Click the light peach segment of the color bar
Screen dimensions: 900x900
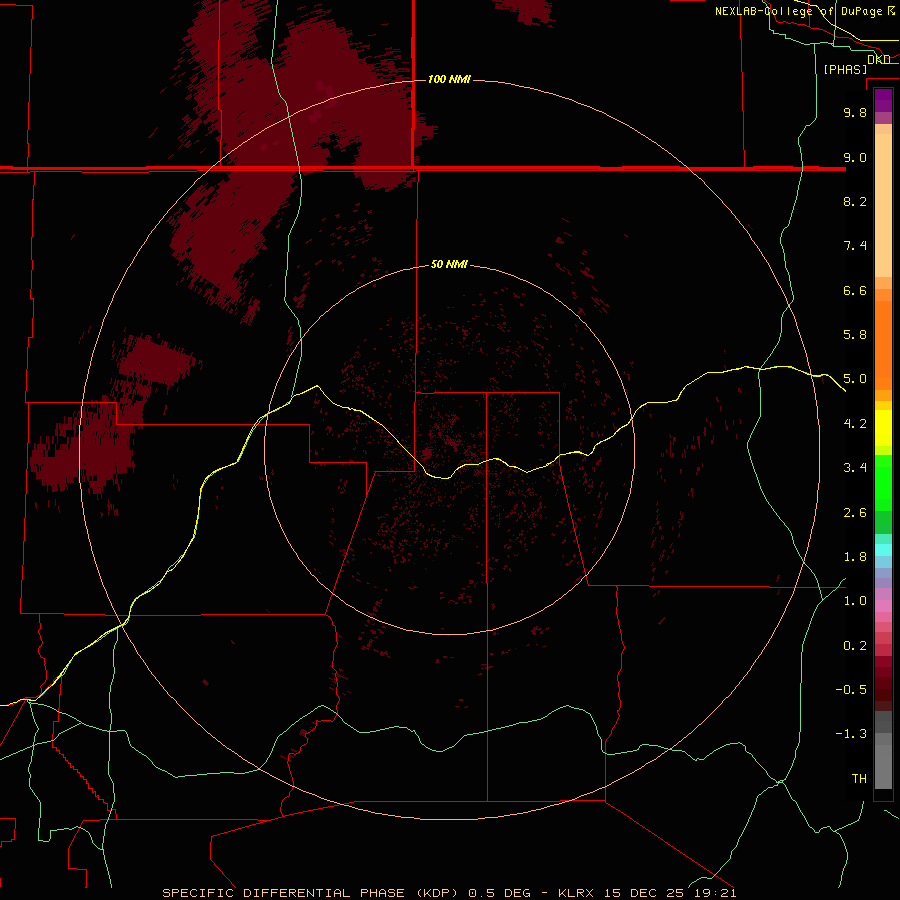click(x=883, y=207)
